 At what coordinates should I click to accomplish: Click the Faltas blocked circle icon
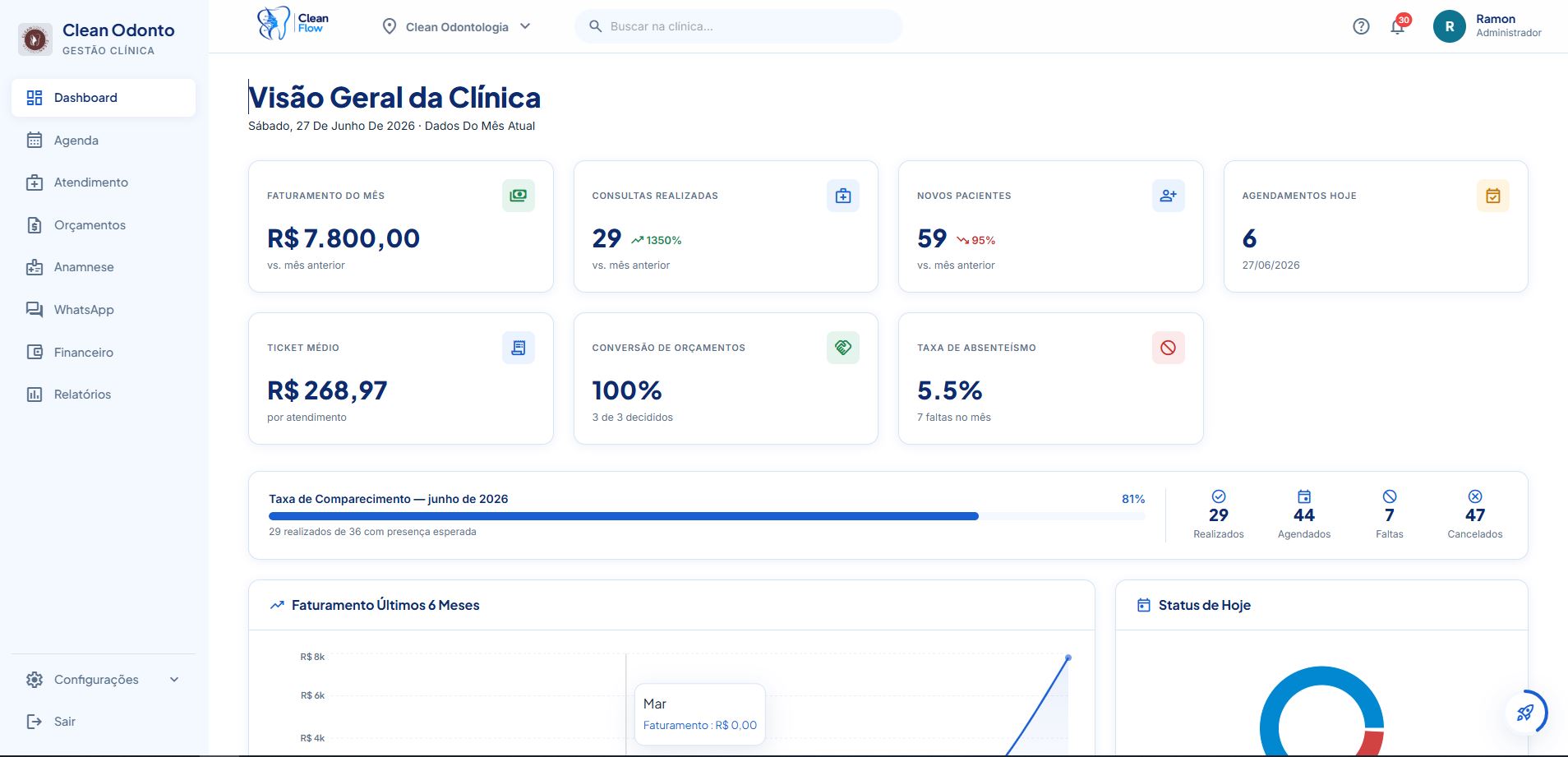point(1390,496)
